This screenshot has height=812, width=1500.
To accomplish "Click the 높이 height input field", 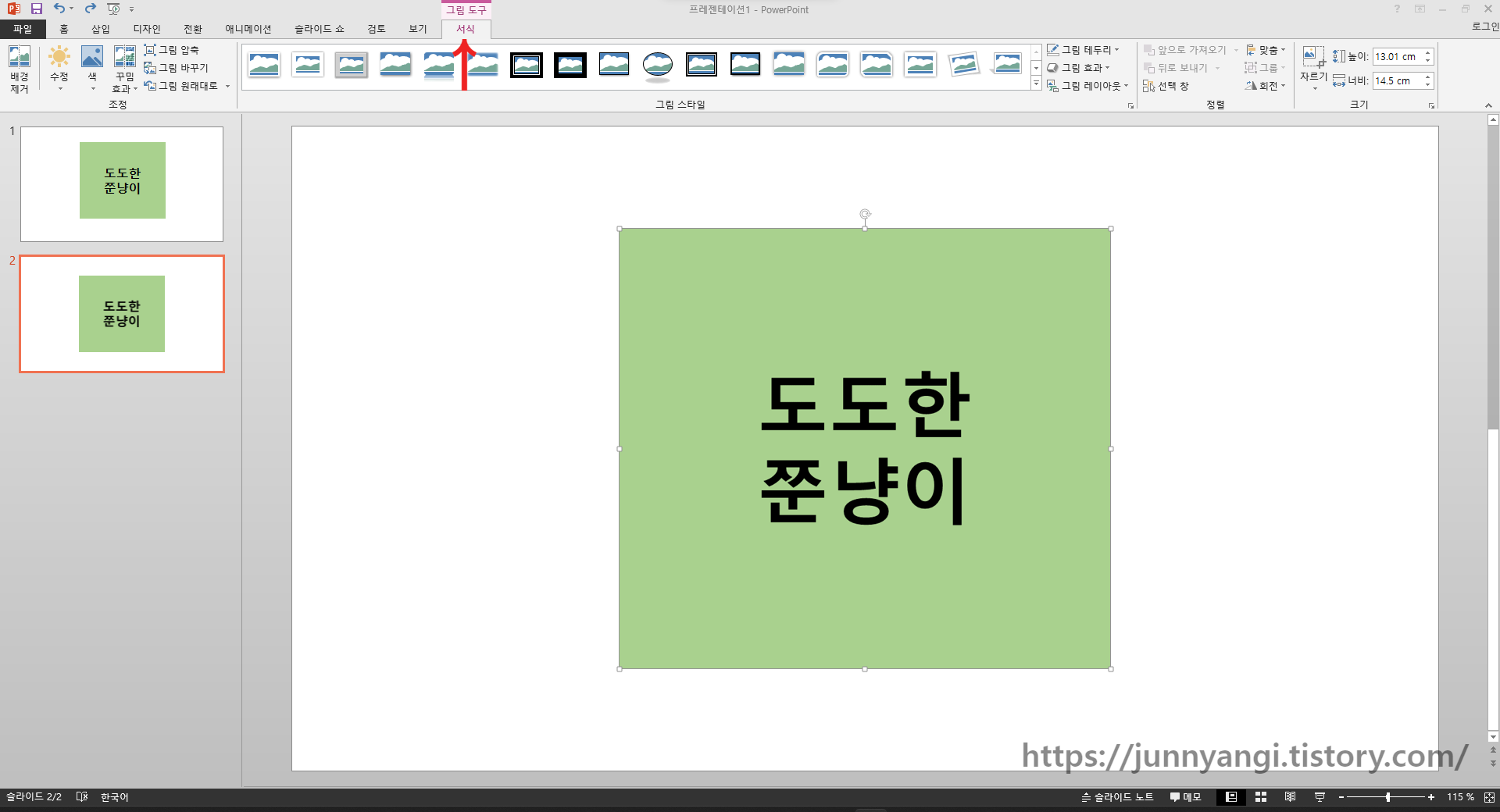I will point(1397,56).
